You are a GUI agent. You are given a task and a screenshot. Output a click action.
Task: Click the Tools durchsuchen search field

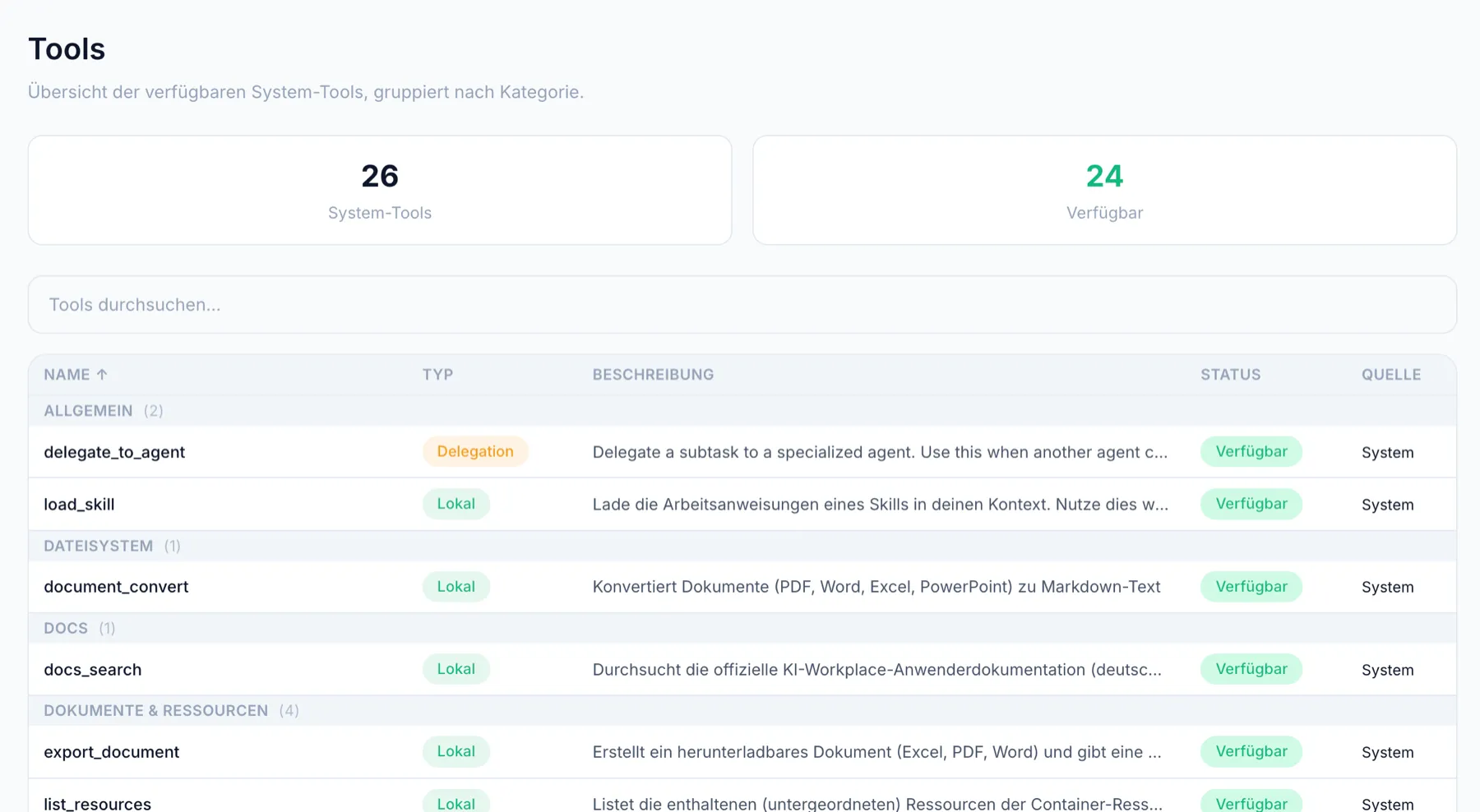point(742,304)
